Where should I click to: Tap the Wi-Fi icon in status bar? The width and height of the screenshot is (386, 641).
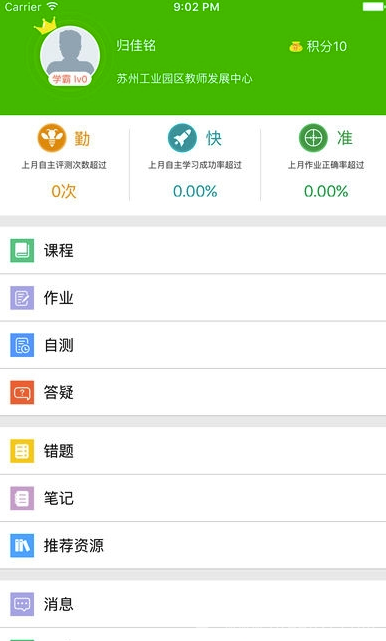pyautogui.click(x=52, y=6)
